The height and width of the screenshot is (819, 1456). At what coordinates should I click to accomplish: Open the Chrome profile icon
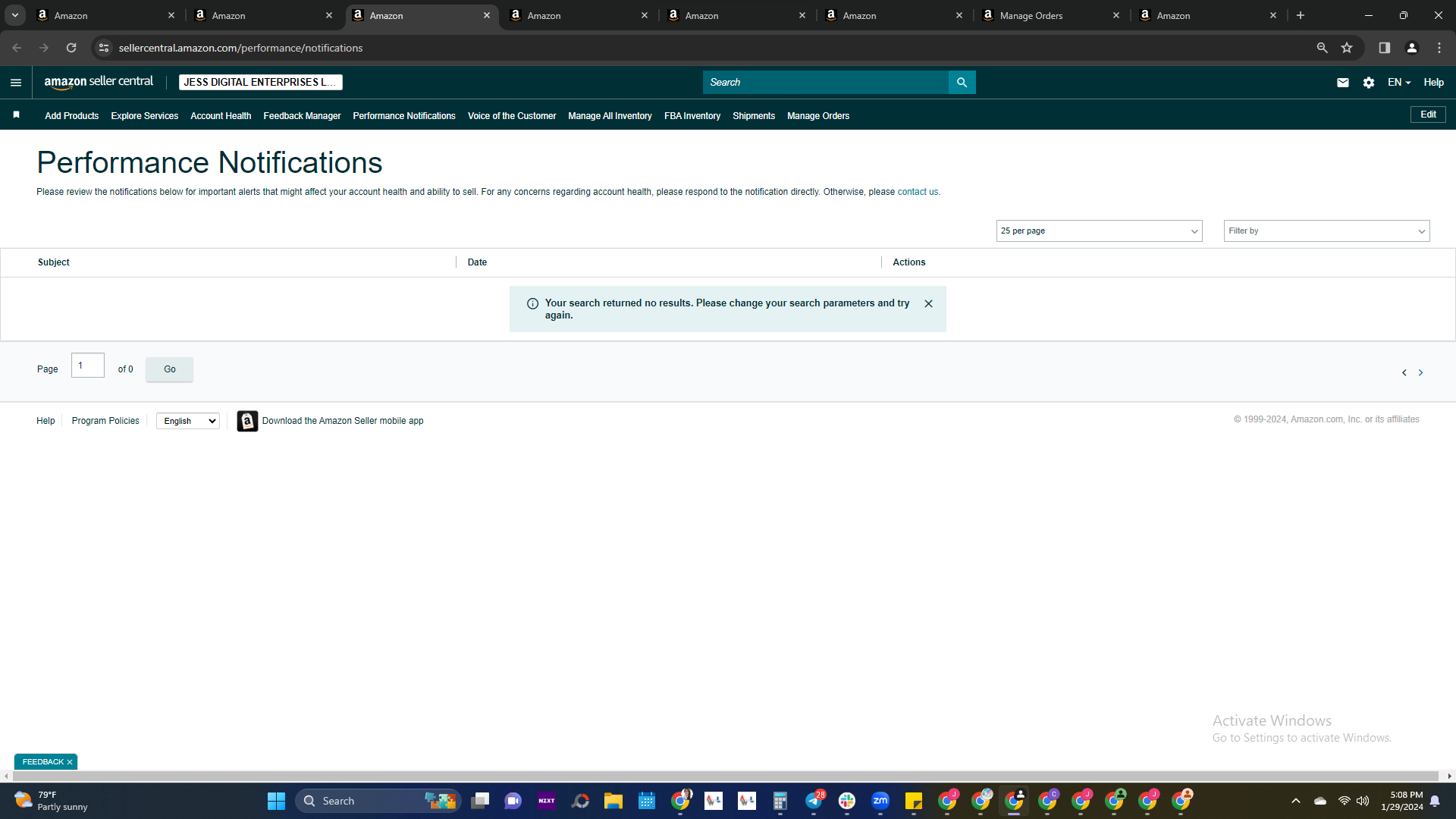tap(1412, 48)
